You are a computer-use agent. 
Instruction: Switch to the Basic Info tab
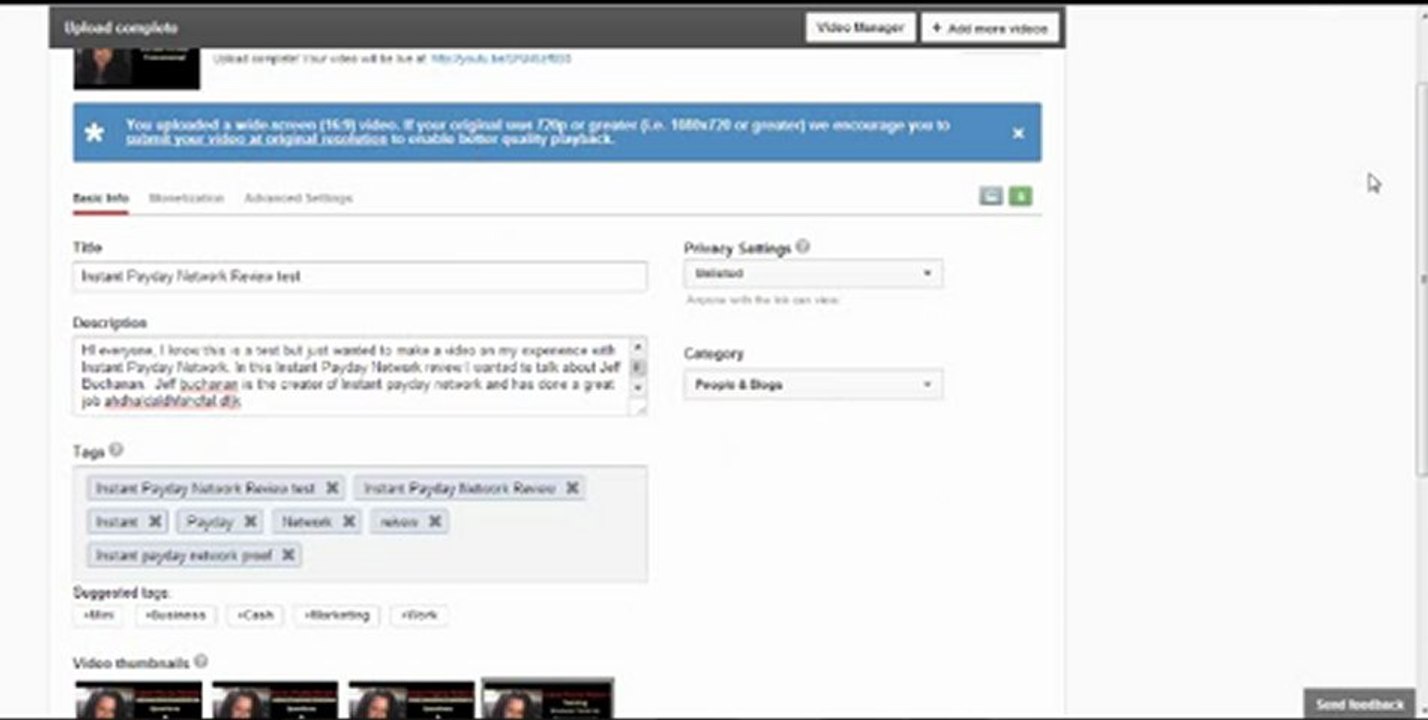pyautogui.click(x=101, y=198)
